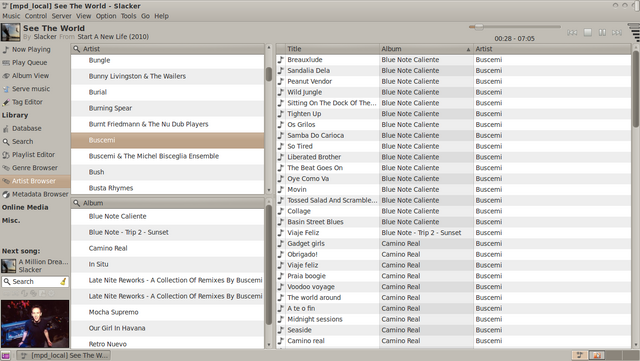Switch to the first workspace in pager
Image resolution: width=640 pixels, height=361 pixels.
579,355
